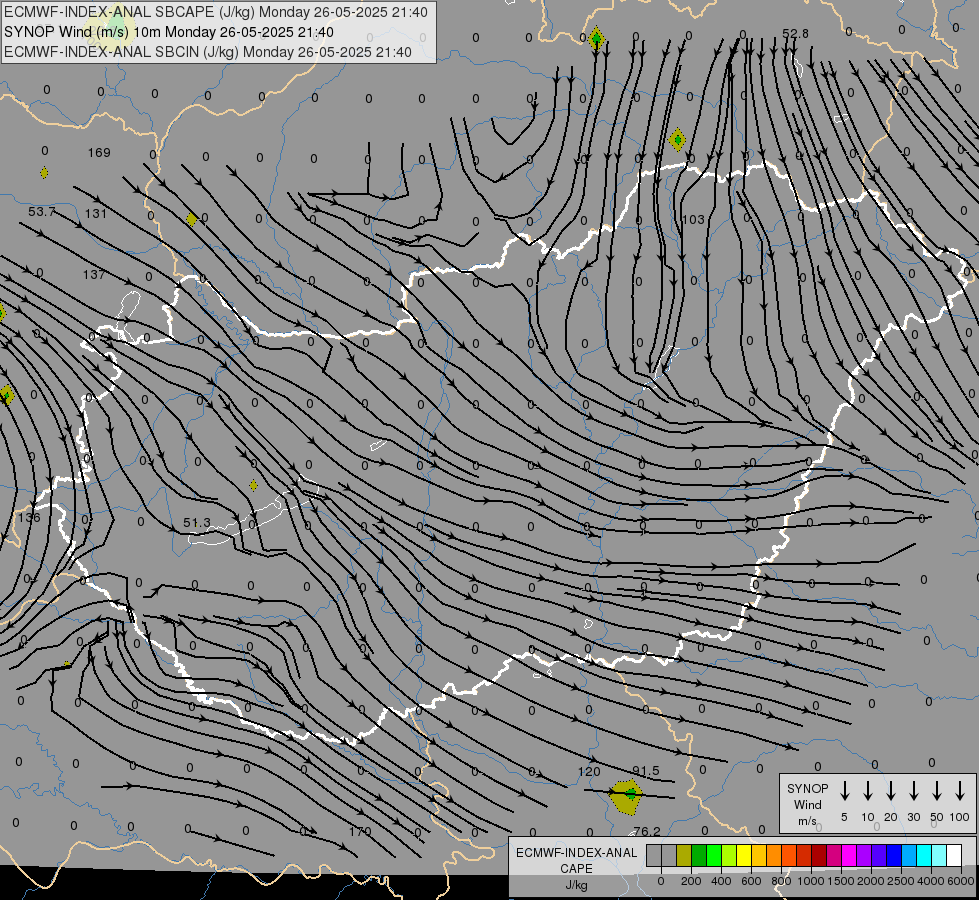979x900 pixels.
Task: Pick the pure blue swatch in CAPE legend
Action: click(894, 855)
